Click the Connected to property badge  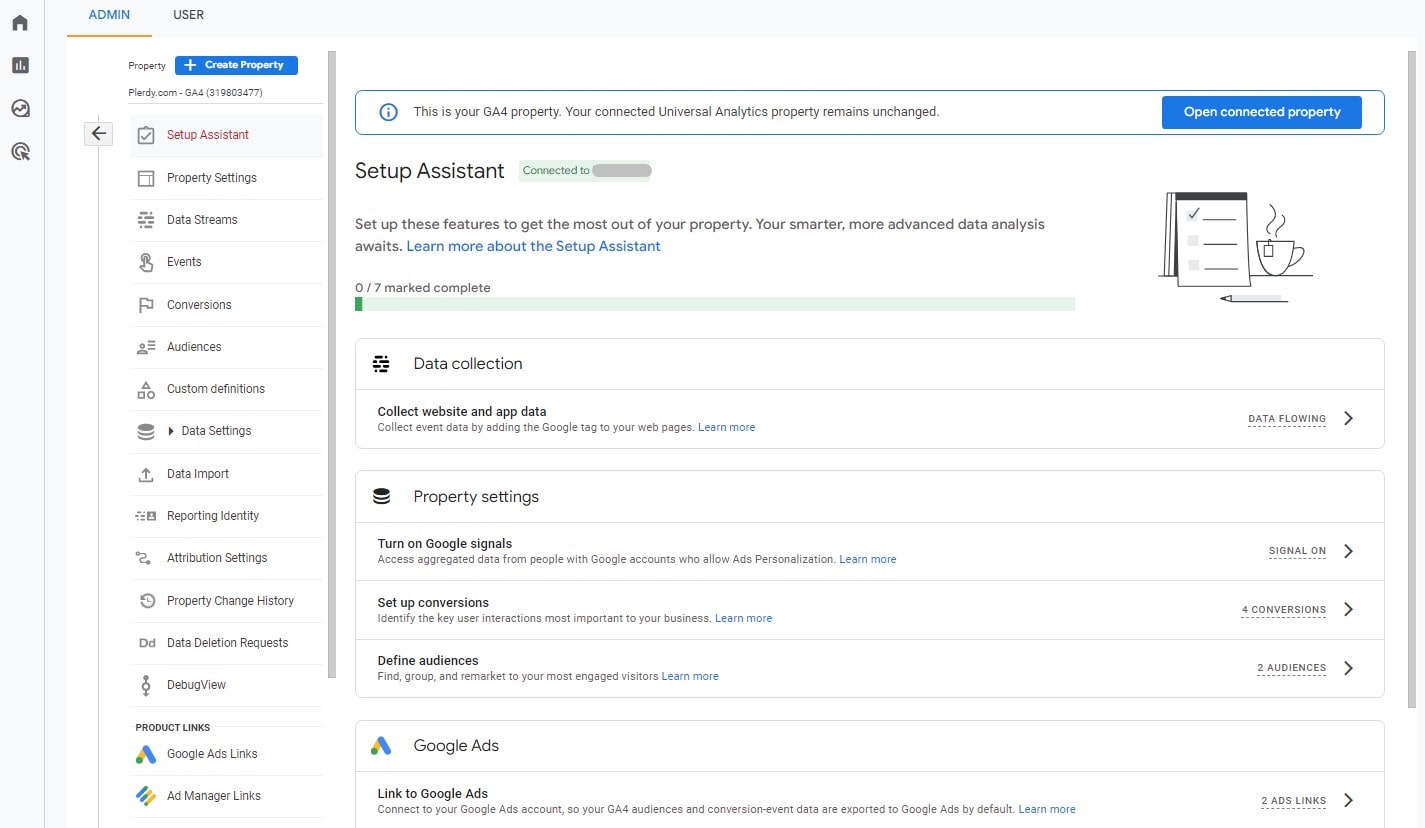pos(585,171)
